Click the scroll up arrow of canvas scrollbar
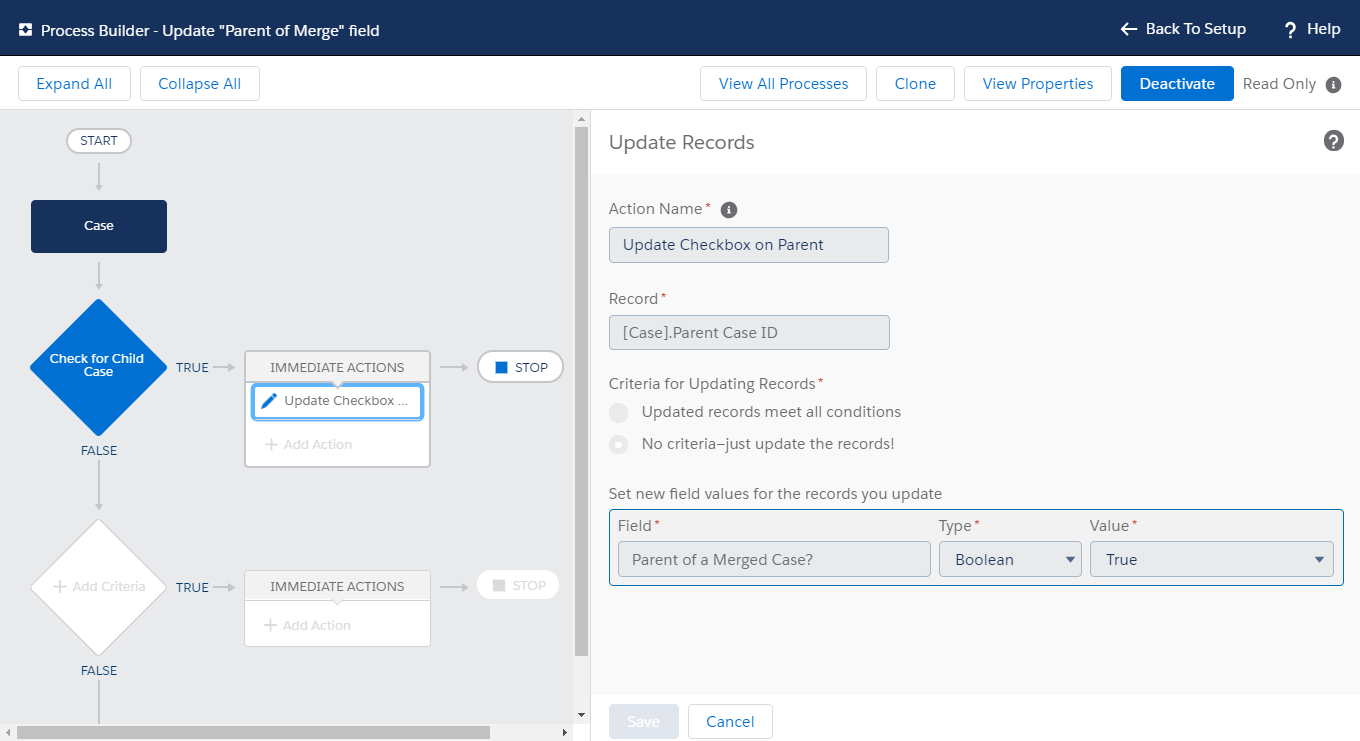This screenshot has height=741, width=1360. [x=582, y=119]
